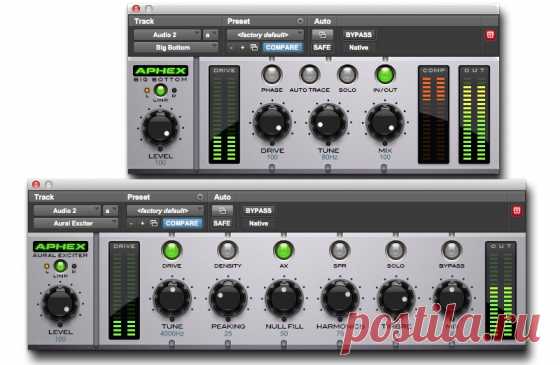The image size is (560, 365).
Task: Open Audio 2 track selector in Big Bottom window
Action: 167,35
